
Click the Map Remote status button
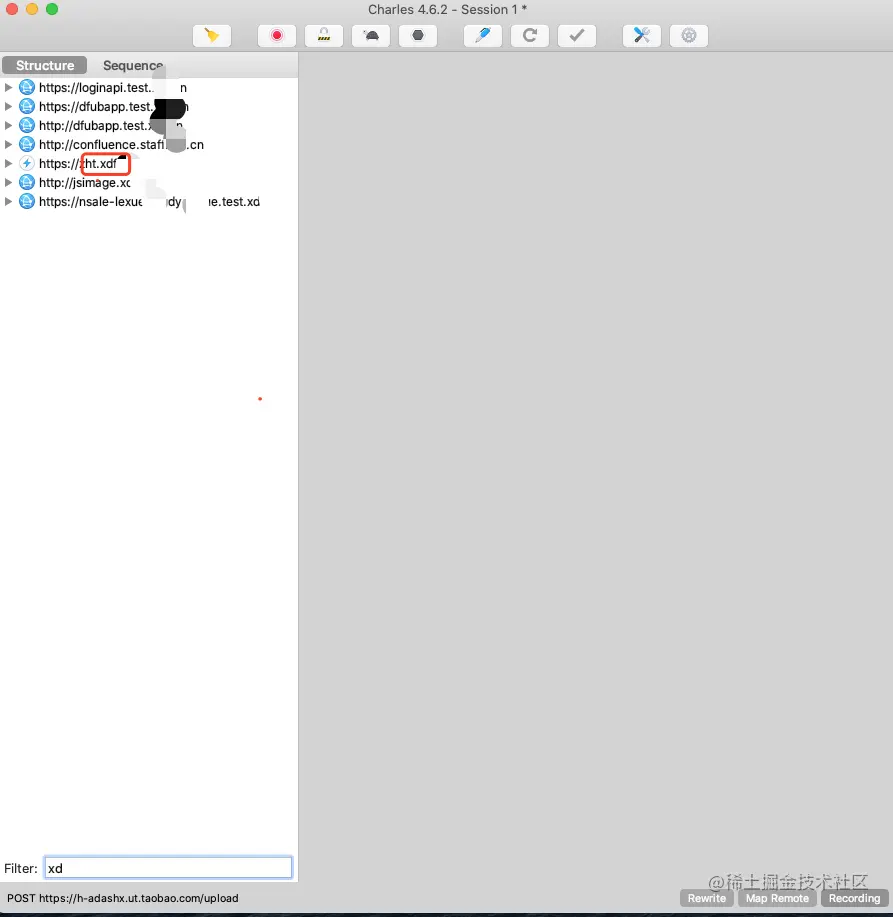777,898
